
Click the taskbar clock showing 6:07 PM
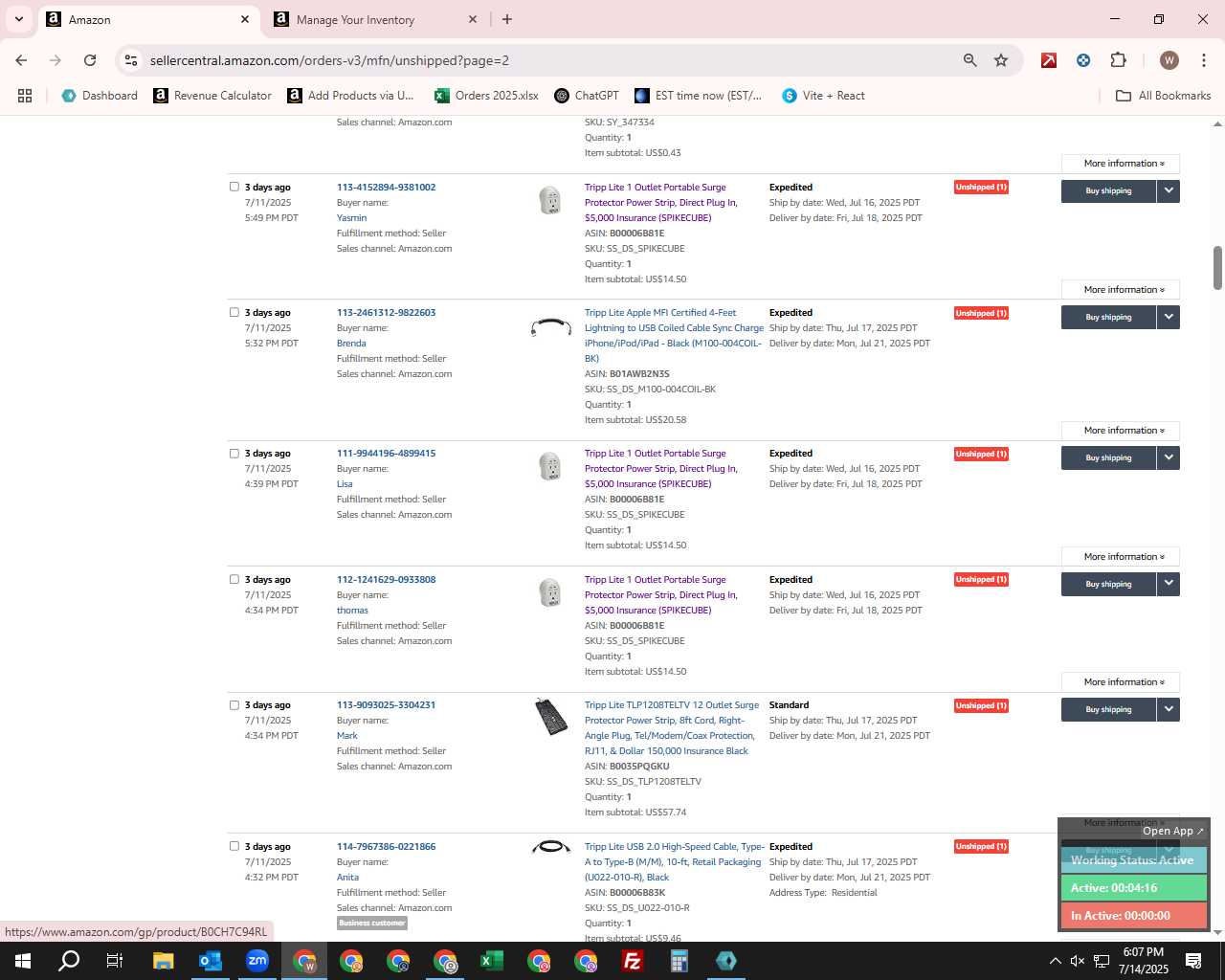pyautogui.click(x=1144, y=961)
